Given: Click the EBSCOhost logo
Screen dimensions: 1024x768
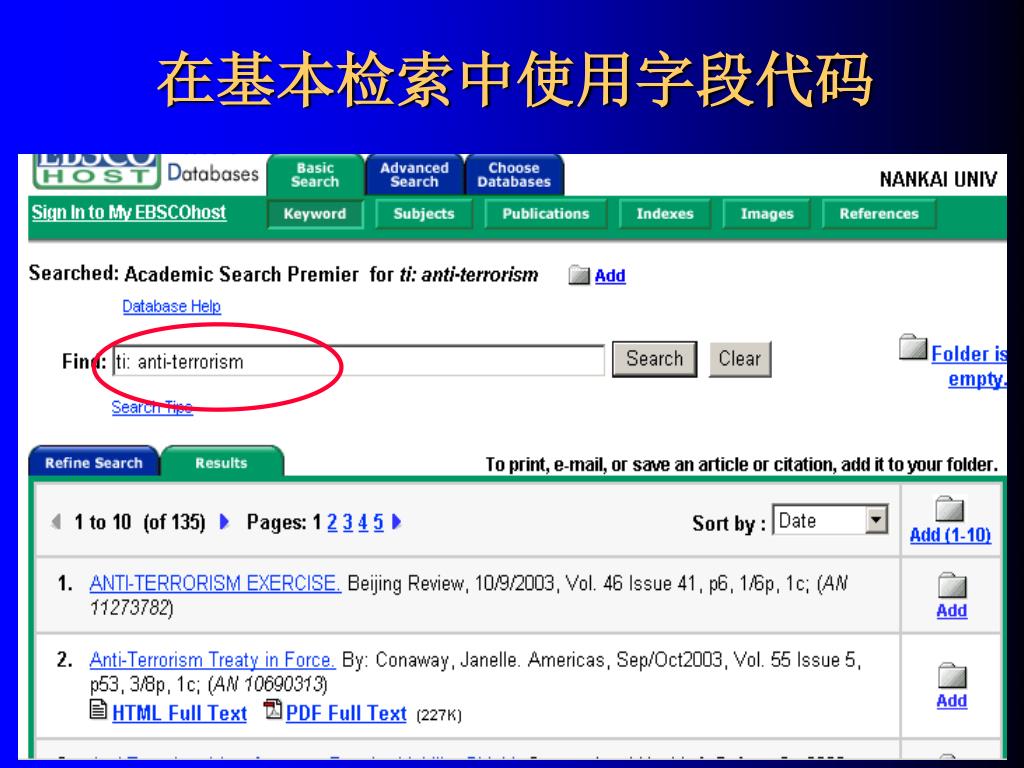Looking at the screenshot, I should coord(96,170).
